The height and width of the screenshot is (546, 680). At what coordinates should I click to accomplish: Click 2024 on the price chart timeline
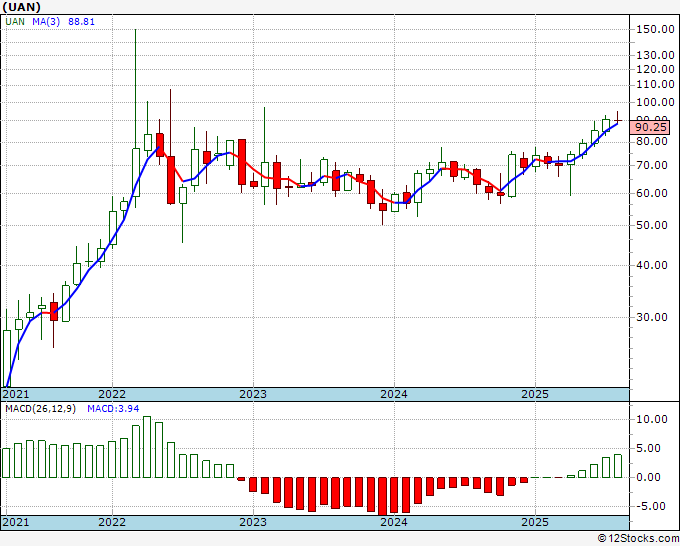click(394, 394)
